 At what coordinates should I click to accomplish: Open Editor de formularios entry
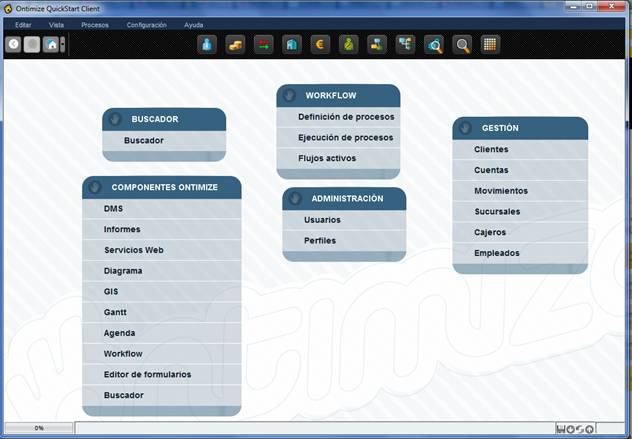[x=147, y=374]
